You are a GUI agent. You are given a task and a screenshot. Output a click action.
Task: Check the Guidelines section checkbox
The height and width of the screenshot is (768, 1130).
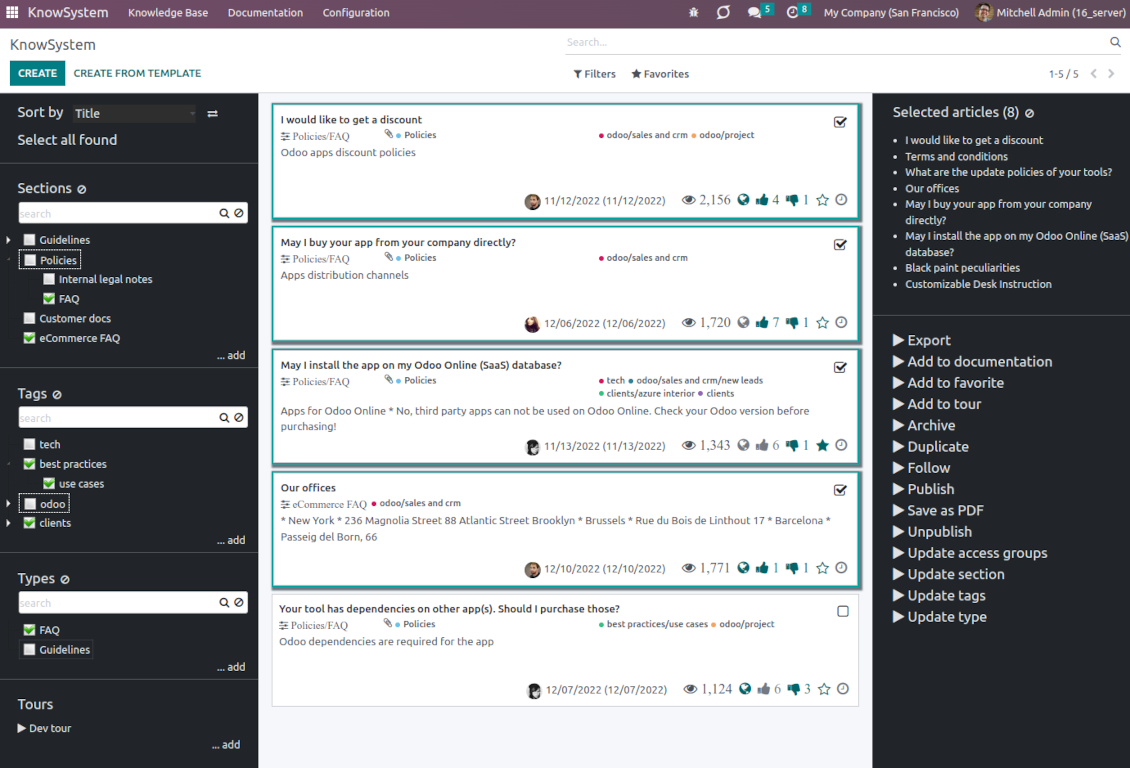pos(30,240)
